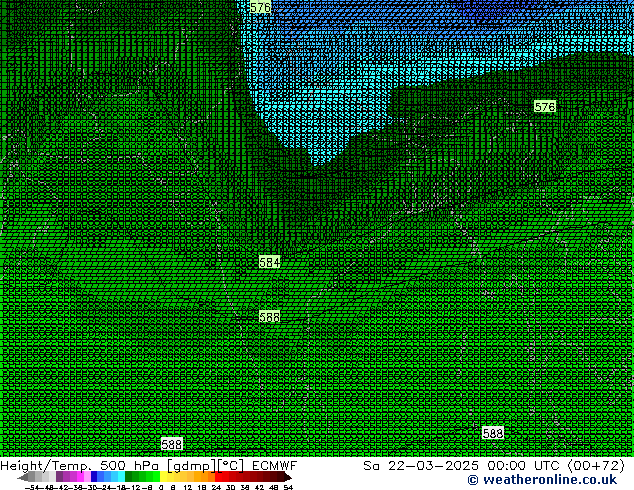Screen dimensions: 634x490
Task: Click the 00:00 UTC time text
Action: coord(524,465)
